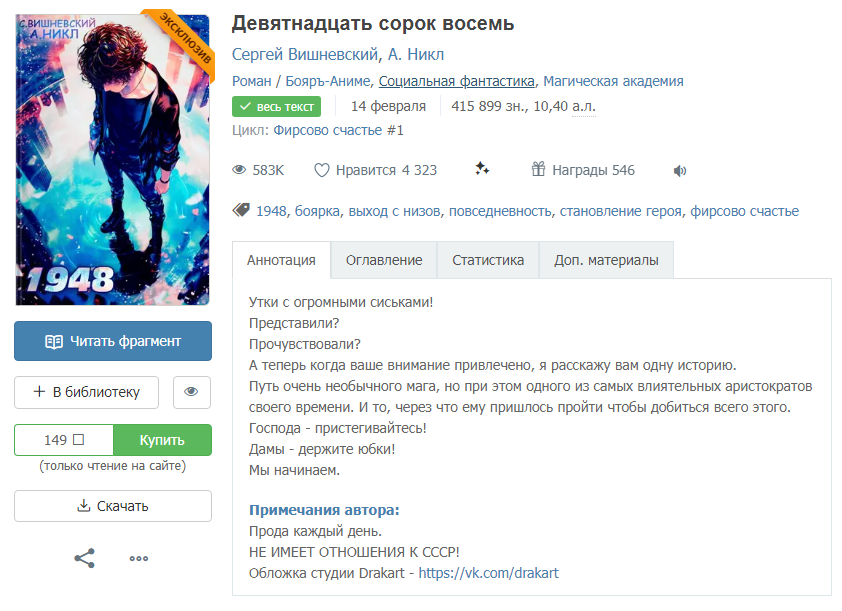Screen dimensions: 842x611
Task: Switch to the Оглавление tab
Action: click(x=384, y=260)
